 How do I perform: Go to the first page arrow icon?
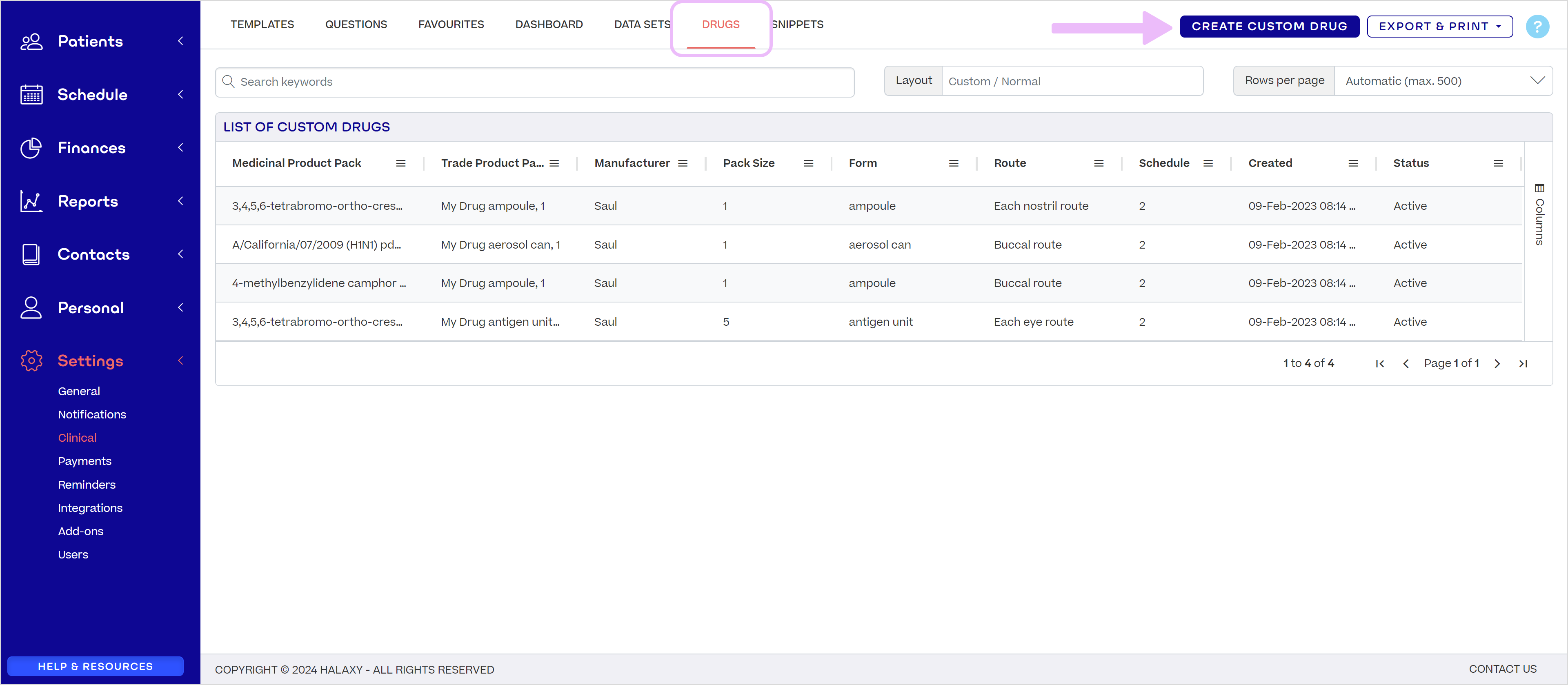tap(1380, 363)
